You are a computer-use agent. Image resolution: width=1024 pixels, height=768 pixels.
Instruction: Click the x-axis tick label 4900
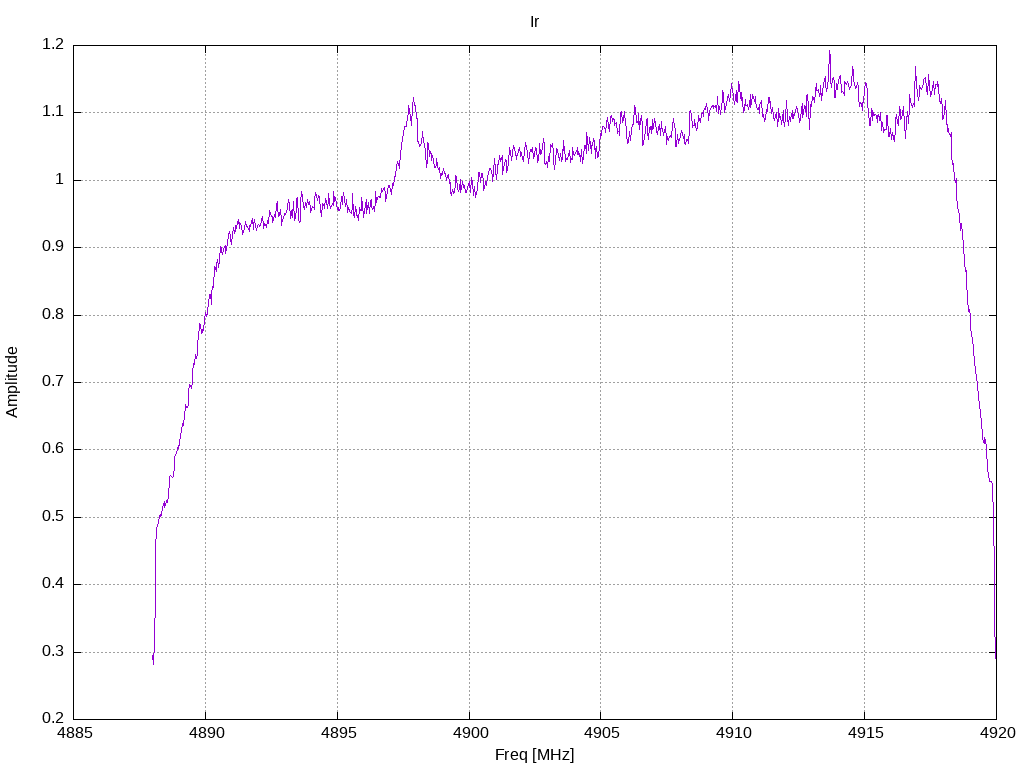(x=470, y=733)
